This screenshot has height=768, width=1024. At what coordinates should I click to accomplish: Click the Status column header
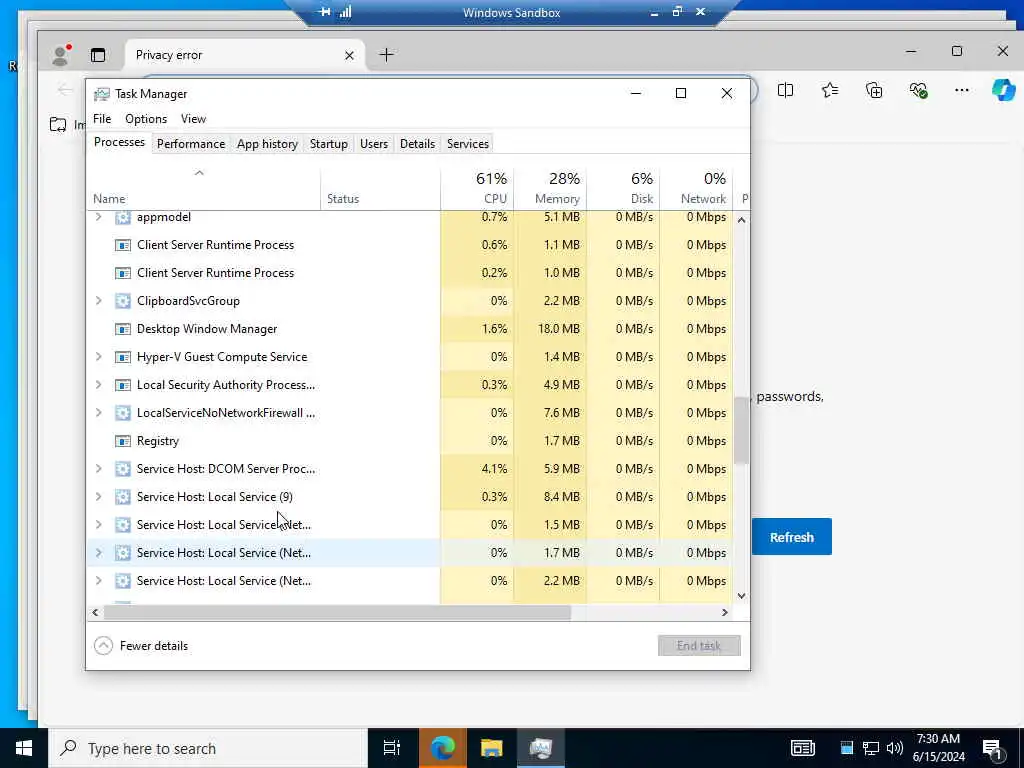(x=381, y=188)
